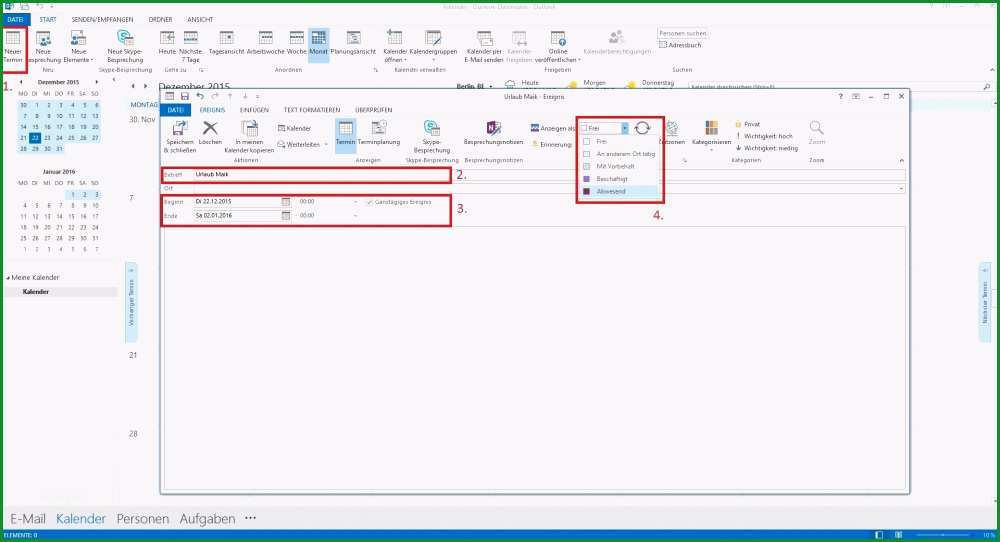Screen dimensions: 1000x542
Task: Select the Monat view
Action: coord(318,43)
